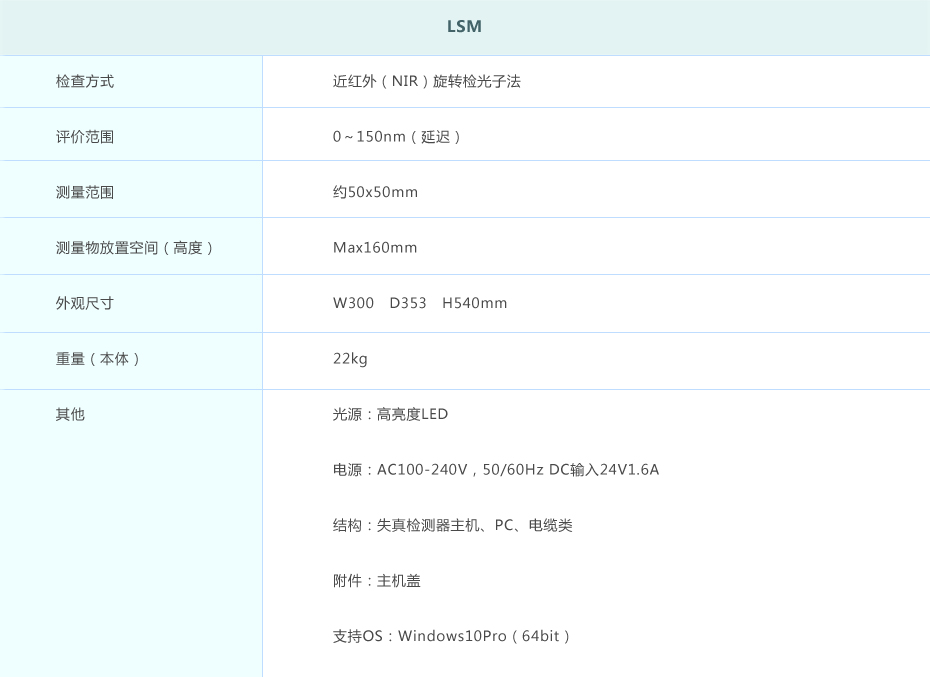The height and width of the screenshot is (677, 930).
Task: Click the 光源：高亮度LED line
Action: tap(390, 414)
